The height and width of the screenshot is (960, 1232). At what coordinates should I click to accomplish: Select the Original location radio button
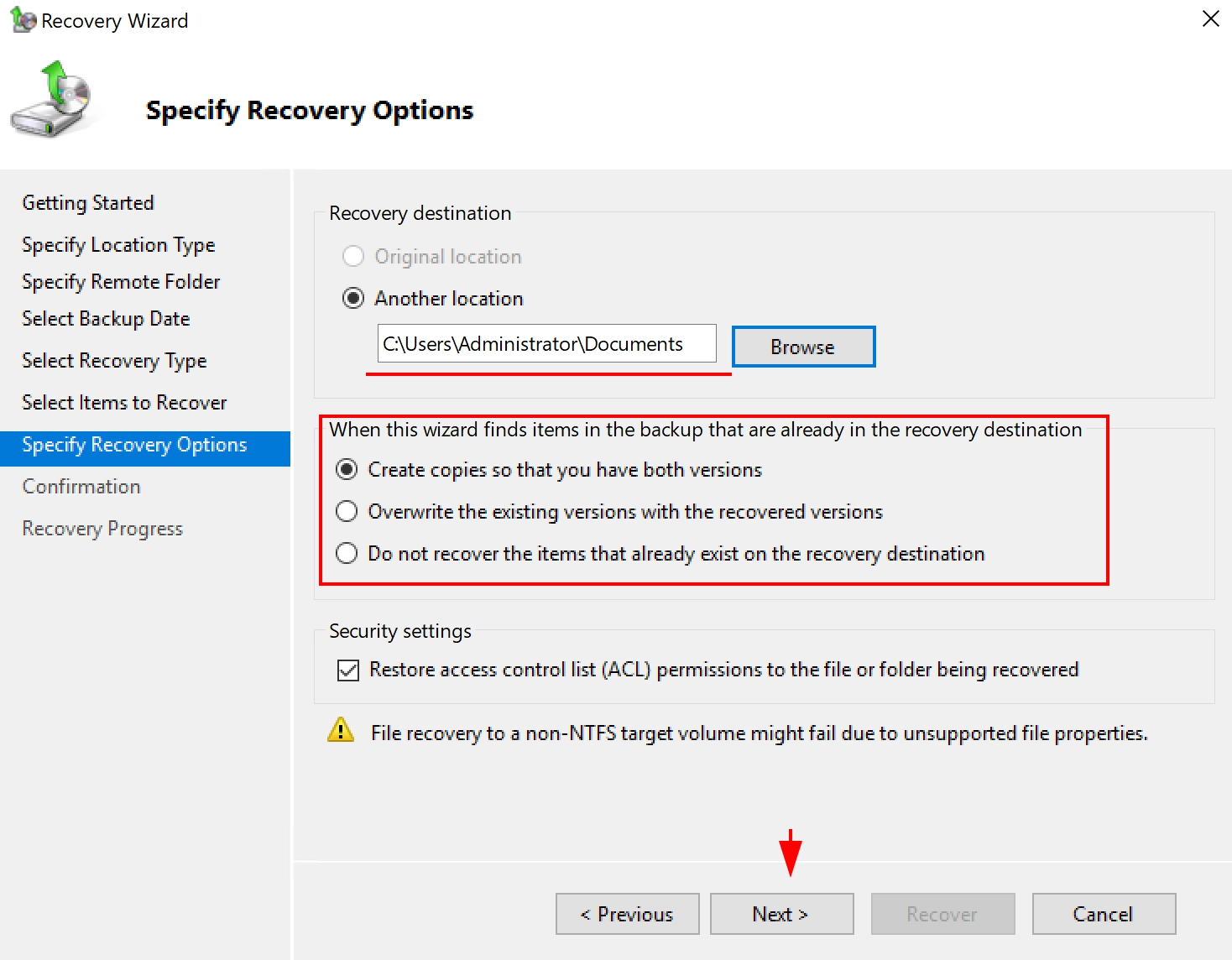click(x=353, y=256)
